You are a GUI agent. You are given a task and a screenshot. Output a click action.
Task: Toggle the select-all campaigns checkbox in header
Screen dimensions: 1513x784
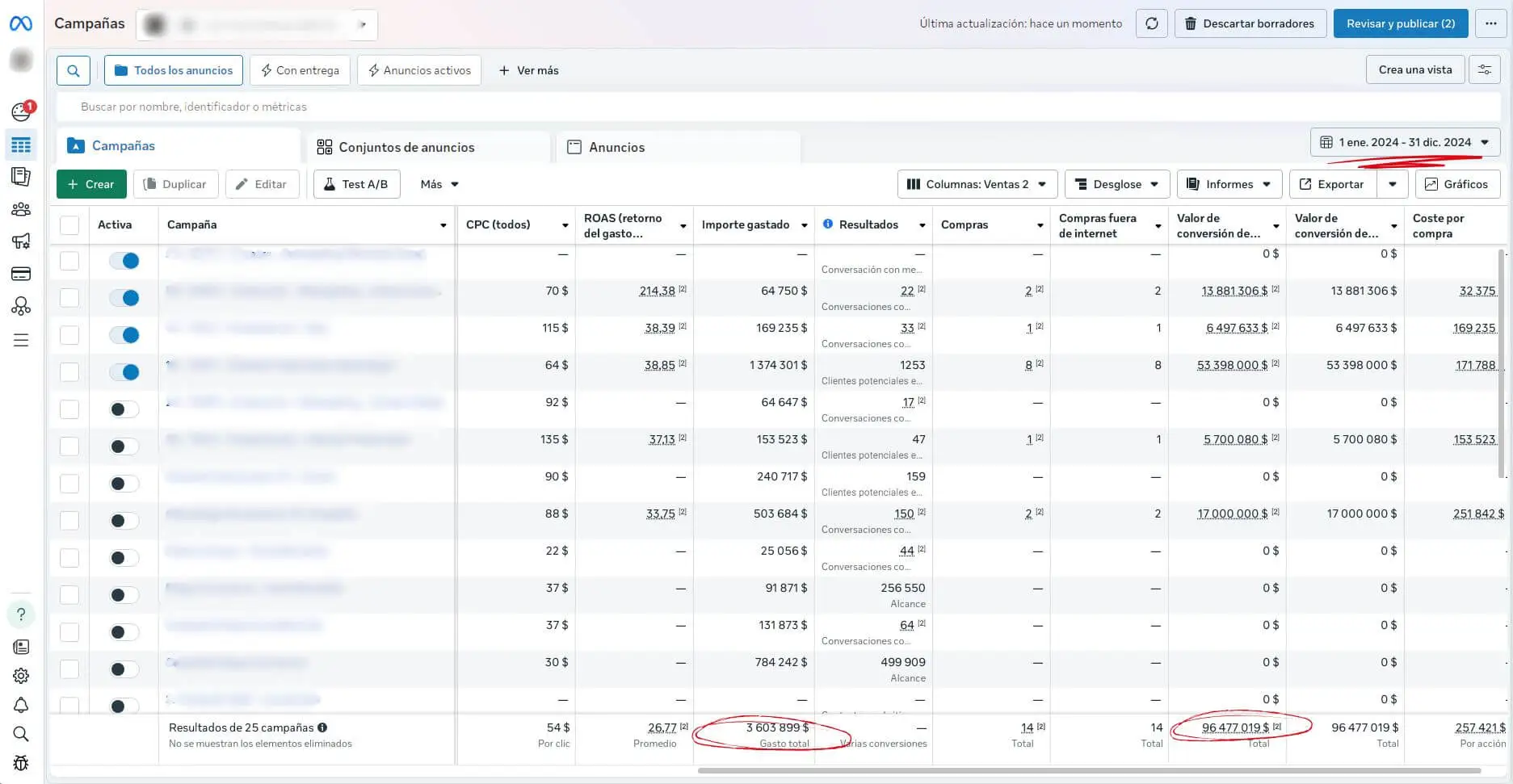coord(69,225)
